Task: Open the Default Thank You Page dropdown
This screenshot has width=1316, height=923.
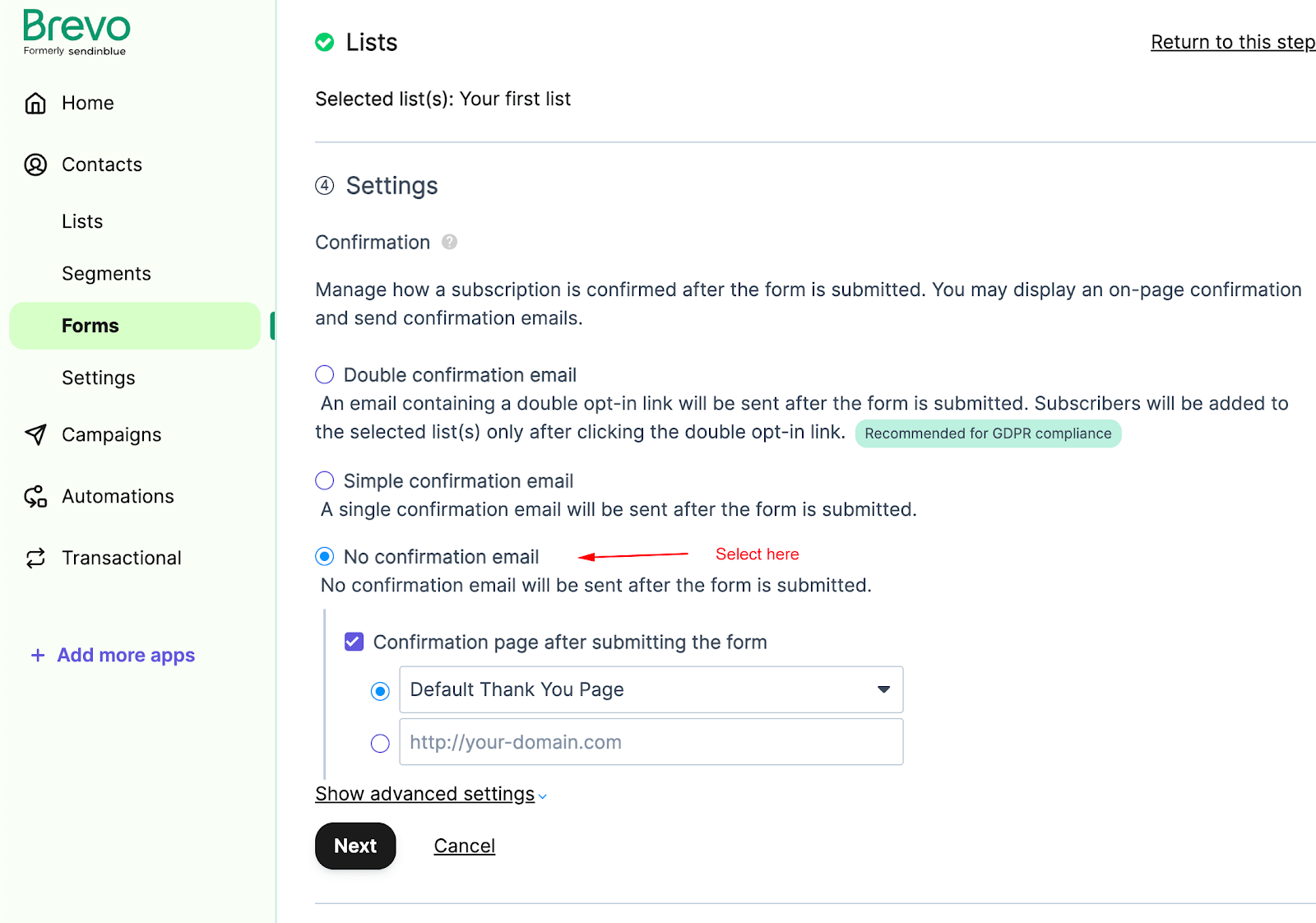Action: point(651,689)
